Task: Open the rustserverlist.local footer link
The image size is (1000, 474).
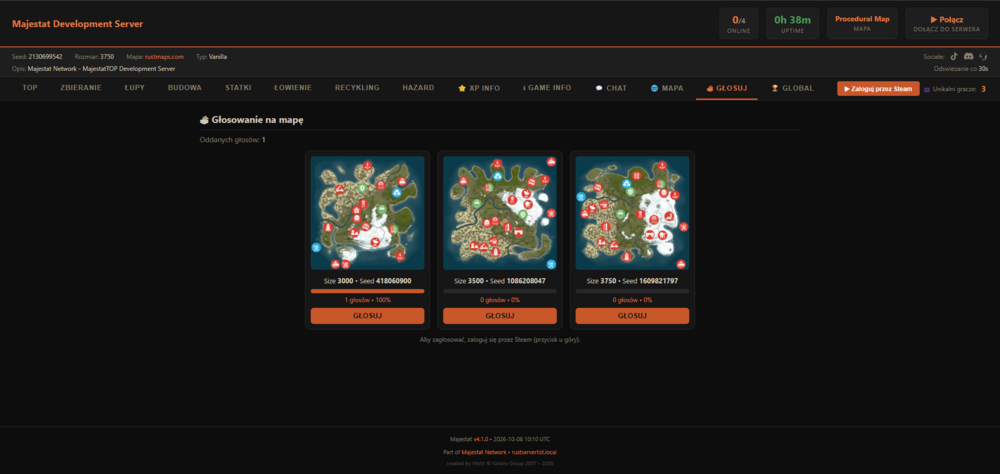Action: pos(534,452)
